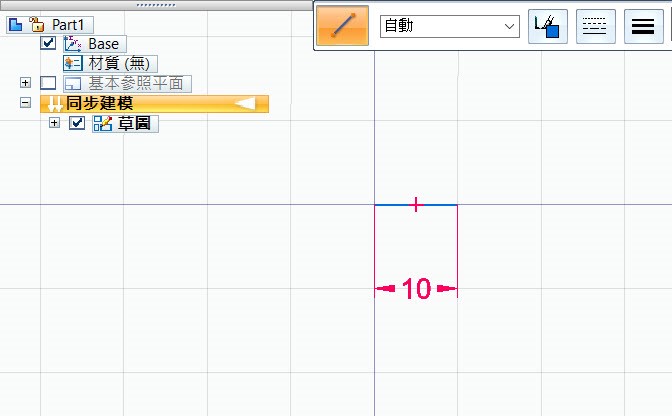Toggle the Base checkbox
The height and width of the screenshot is (416, 672).
(48, 43)
